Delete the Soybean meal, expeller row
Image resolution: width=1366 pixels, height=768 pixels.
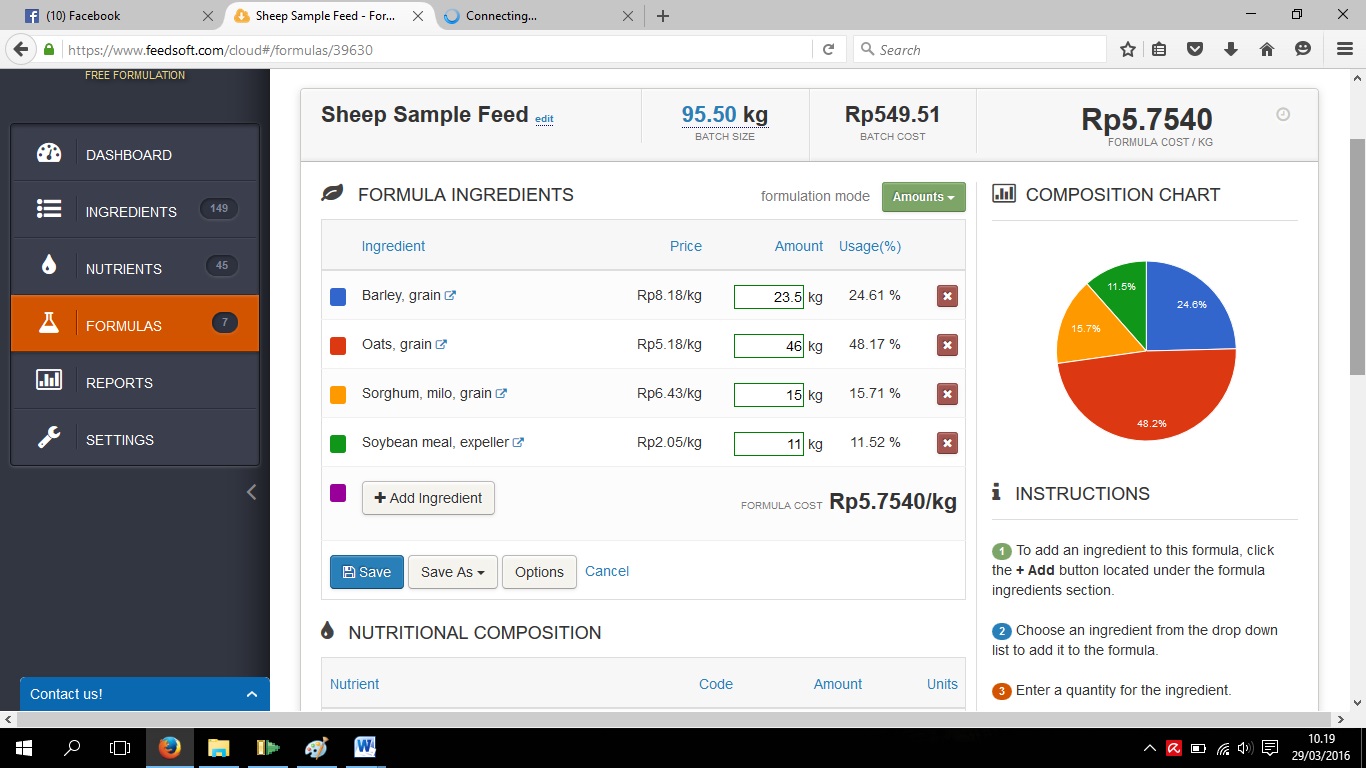[x=947, y=443]
